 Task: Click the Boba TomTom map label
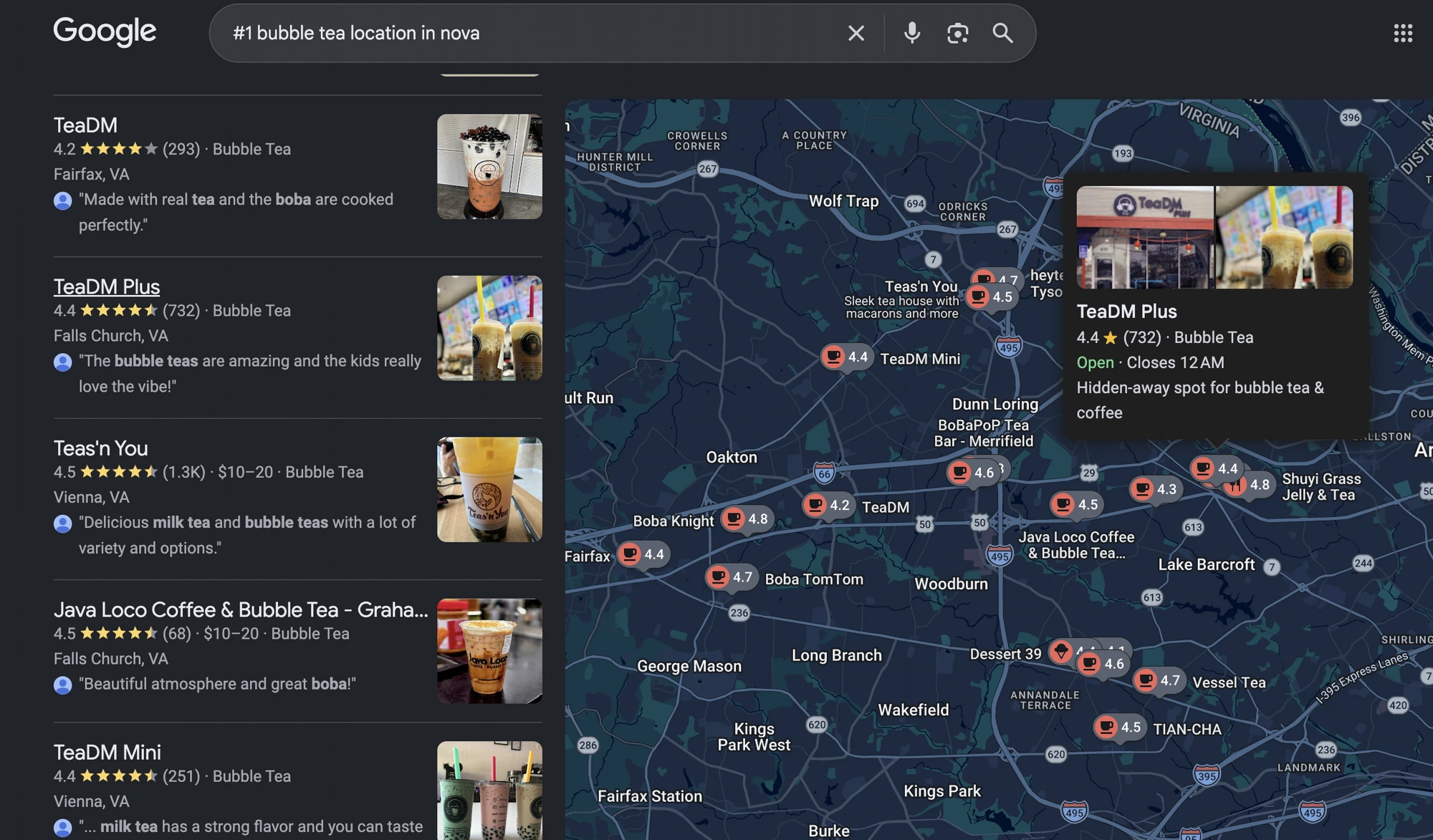click(x=814, y=579)
